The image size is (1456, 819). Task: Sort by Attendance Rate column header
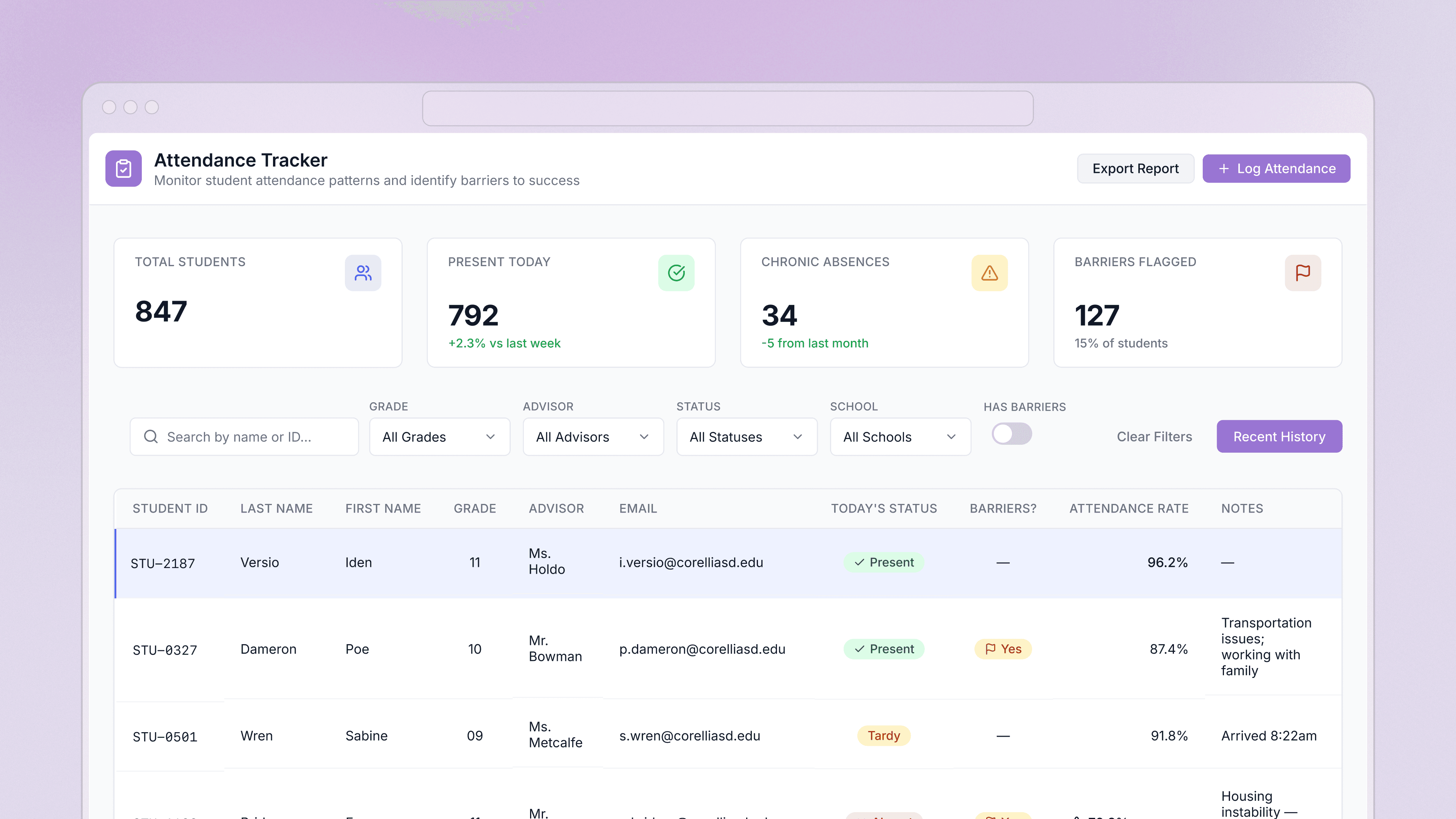(x=1129, y=509)
